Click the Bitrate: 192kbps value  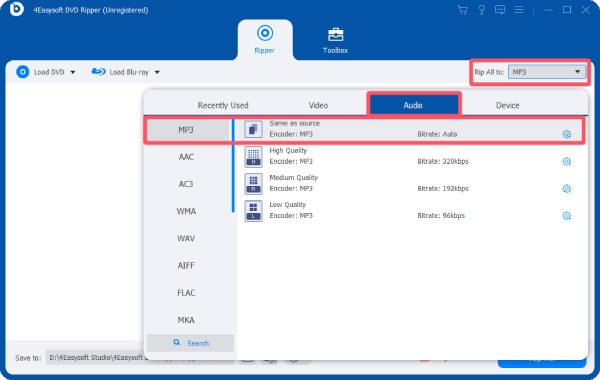pos(443,189)
